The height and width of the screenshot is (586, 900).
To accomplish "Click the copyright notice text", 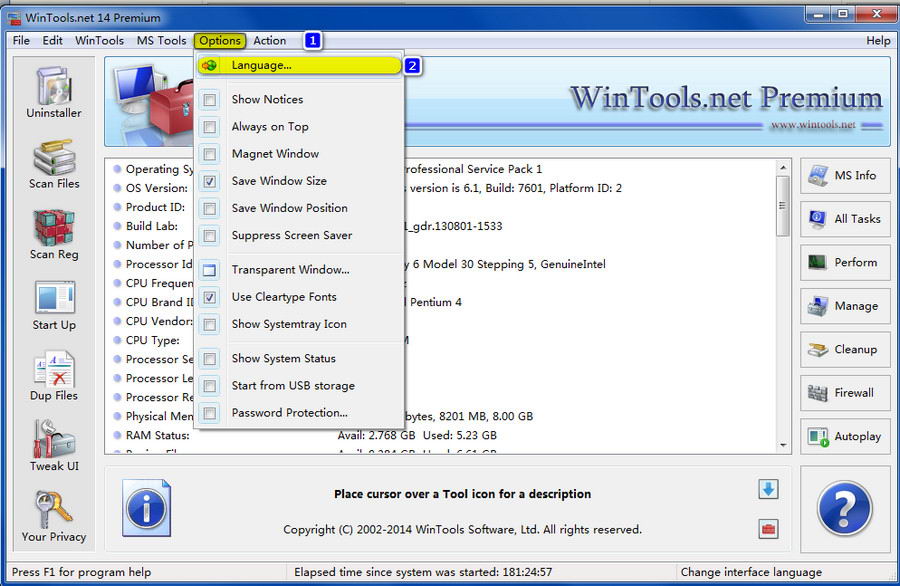I will click(462, 530).
